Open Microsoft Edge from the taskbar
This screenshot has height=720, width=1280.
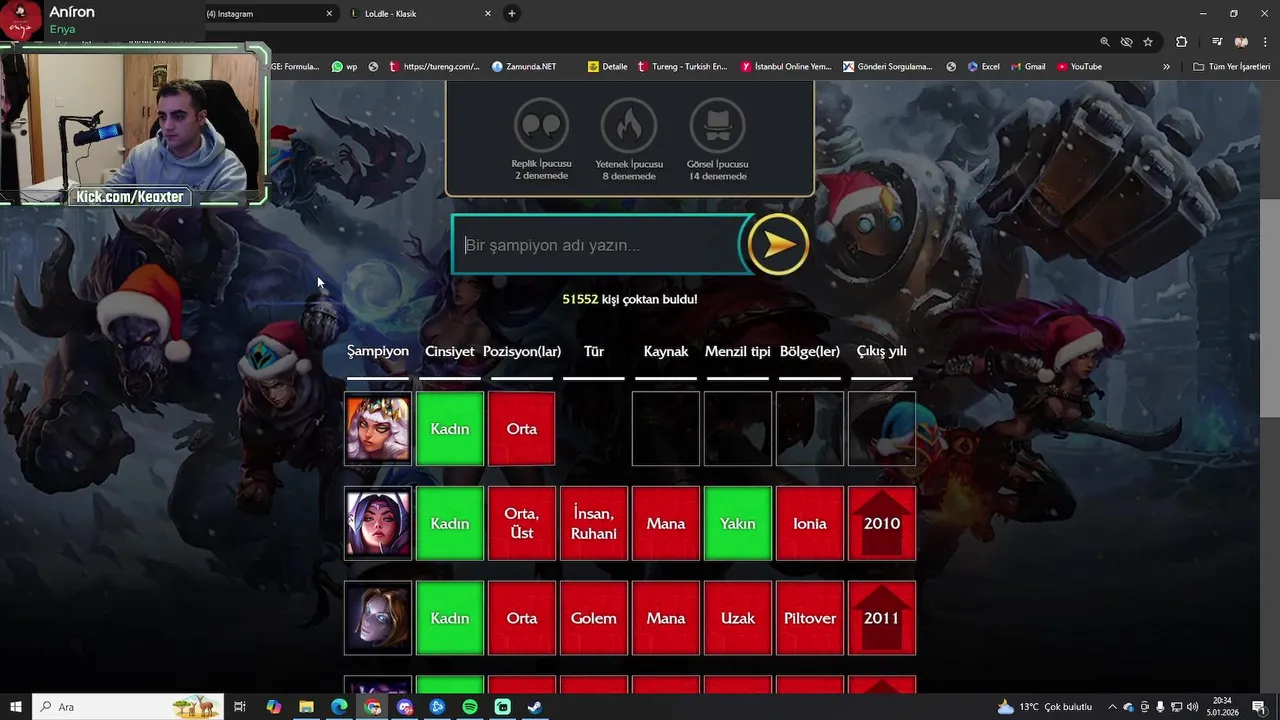tap(339, 707)
